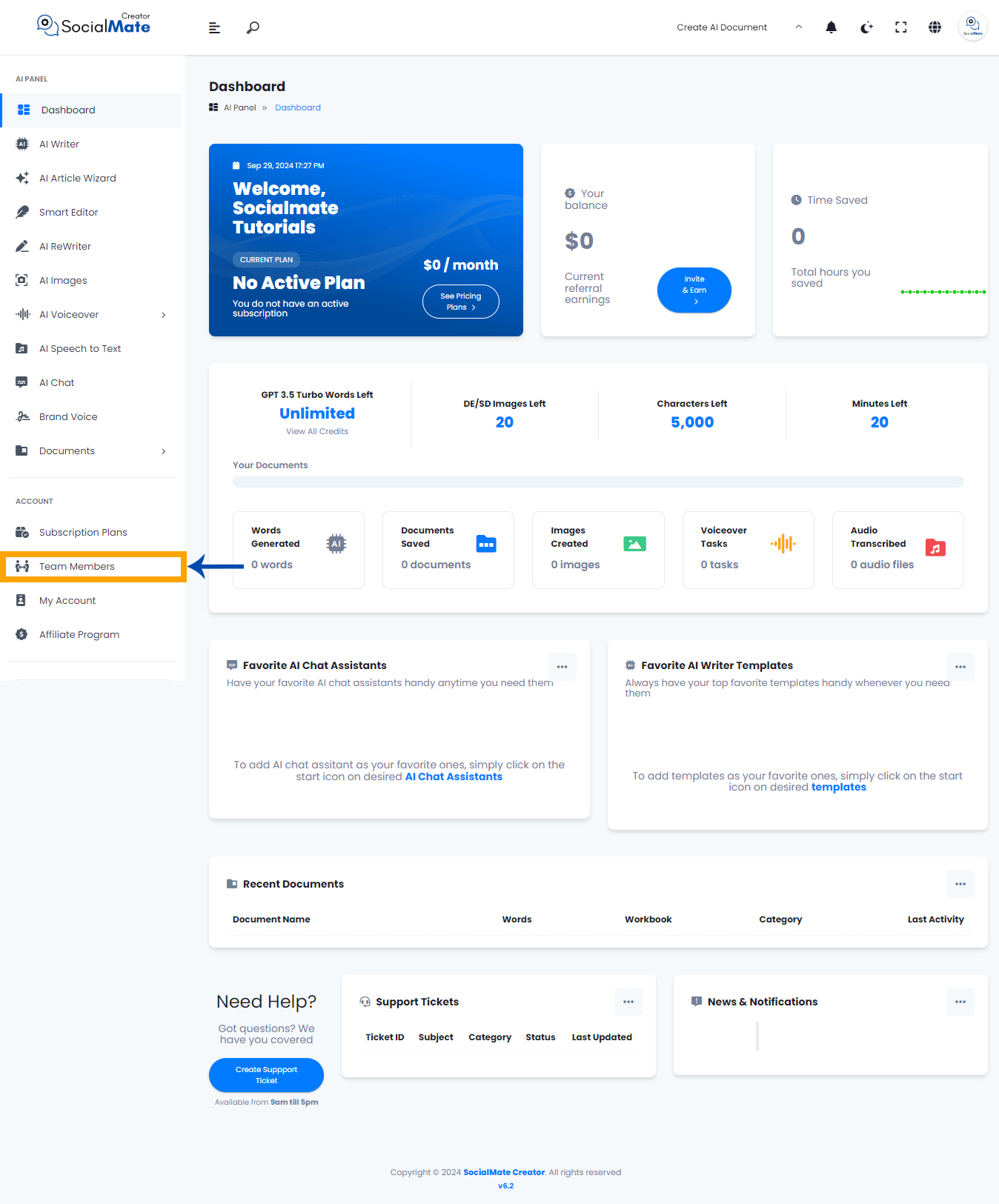Image resolution: width=999 pixels, height=1204 pixels.
Task: Click the Last Activity column header
Action: coord(936,919)
